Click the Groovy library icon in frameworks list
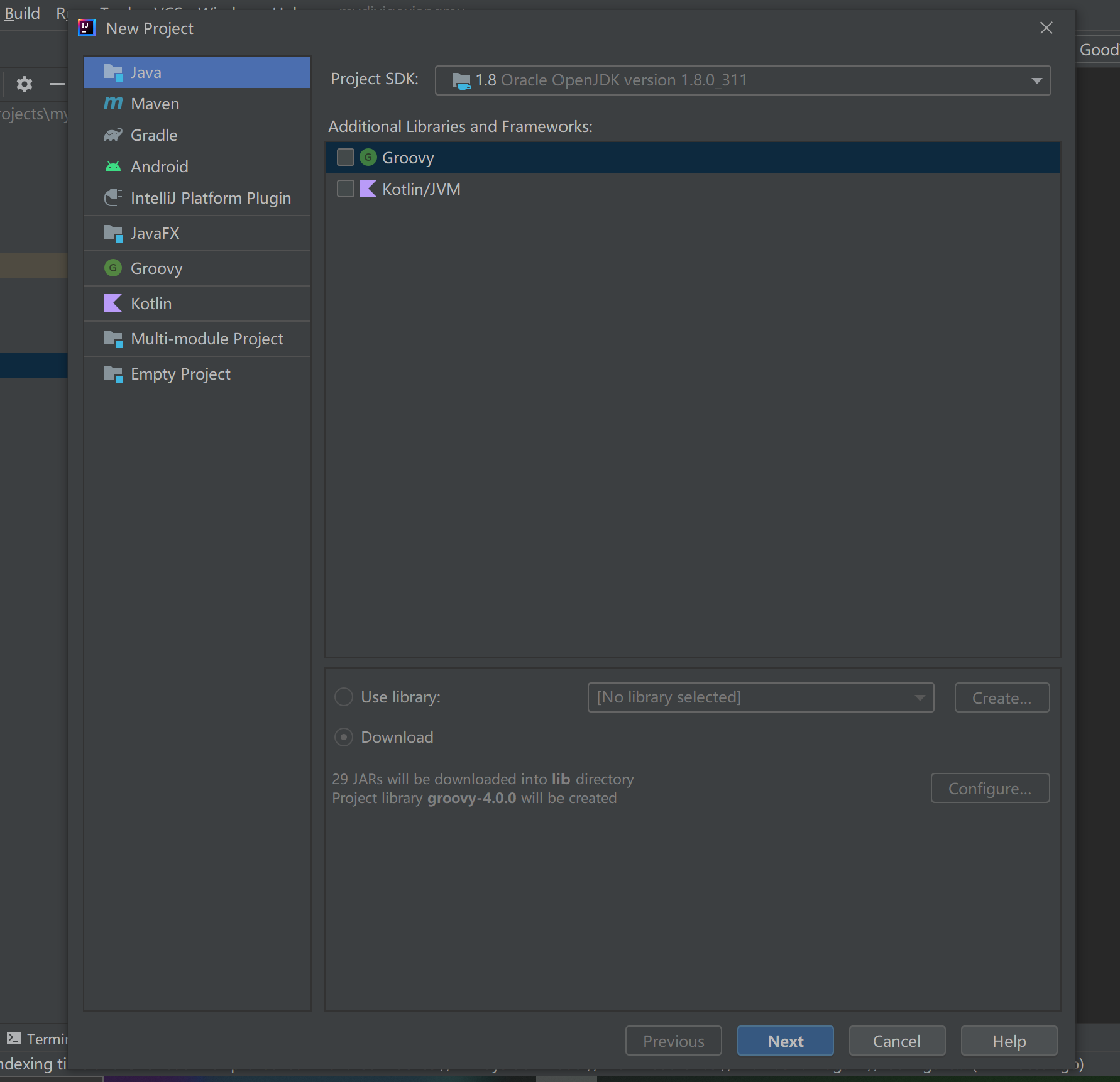Viewport: 1120px width, 1082px height. coord(368,157)
